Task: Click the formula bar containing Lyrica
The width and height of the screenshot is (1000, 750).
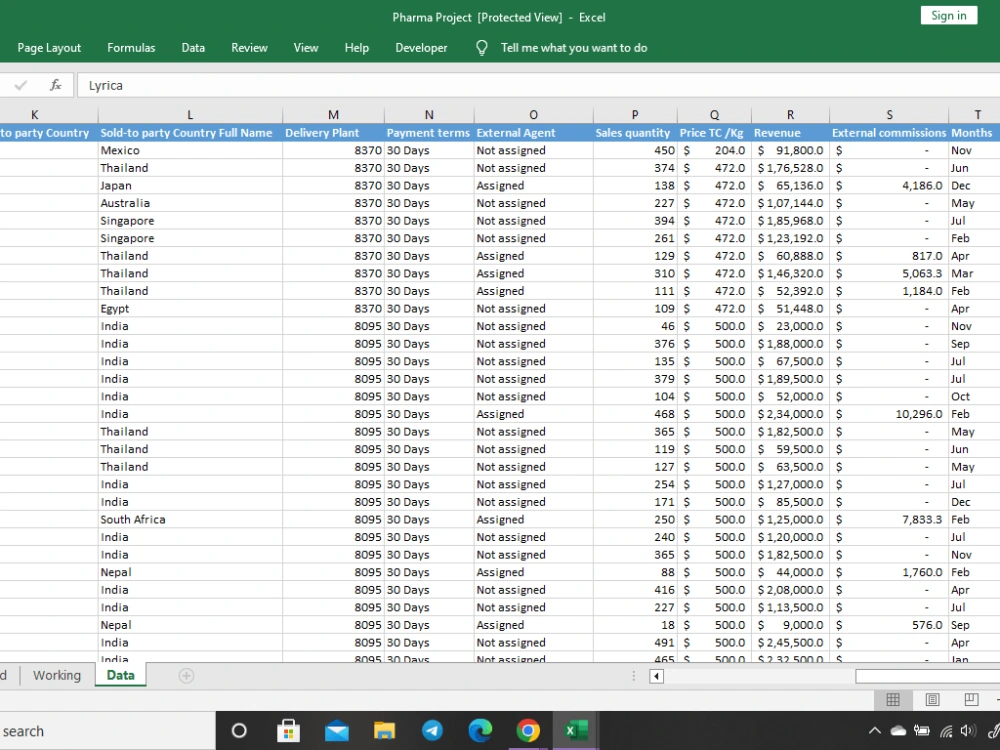Action: point(538,85)
